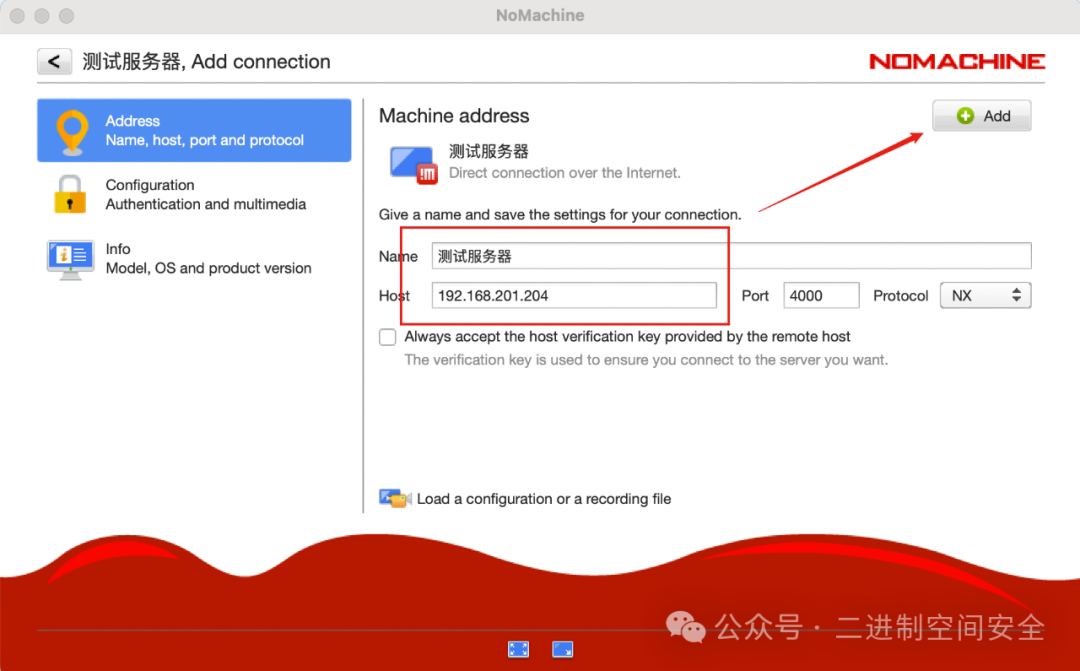
Task: Click the fullscreen icon in bottom bar
Action: click(x=518, y=649)
